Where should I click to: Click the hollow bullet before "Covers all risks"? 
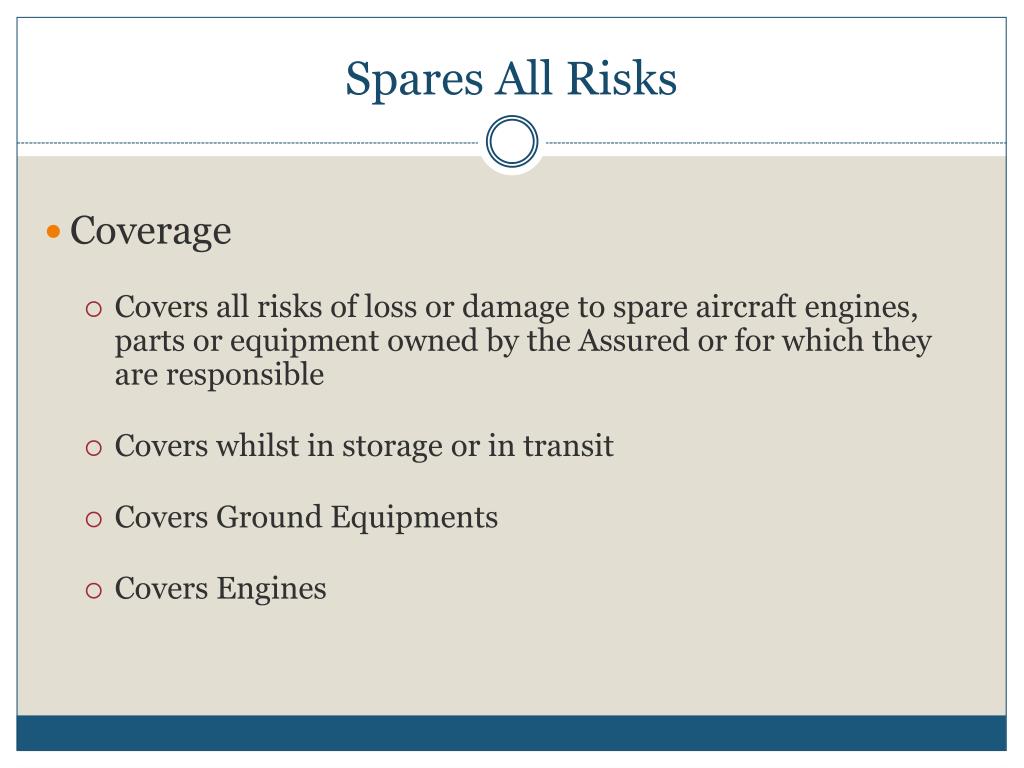[94, 310]
